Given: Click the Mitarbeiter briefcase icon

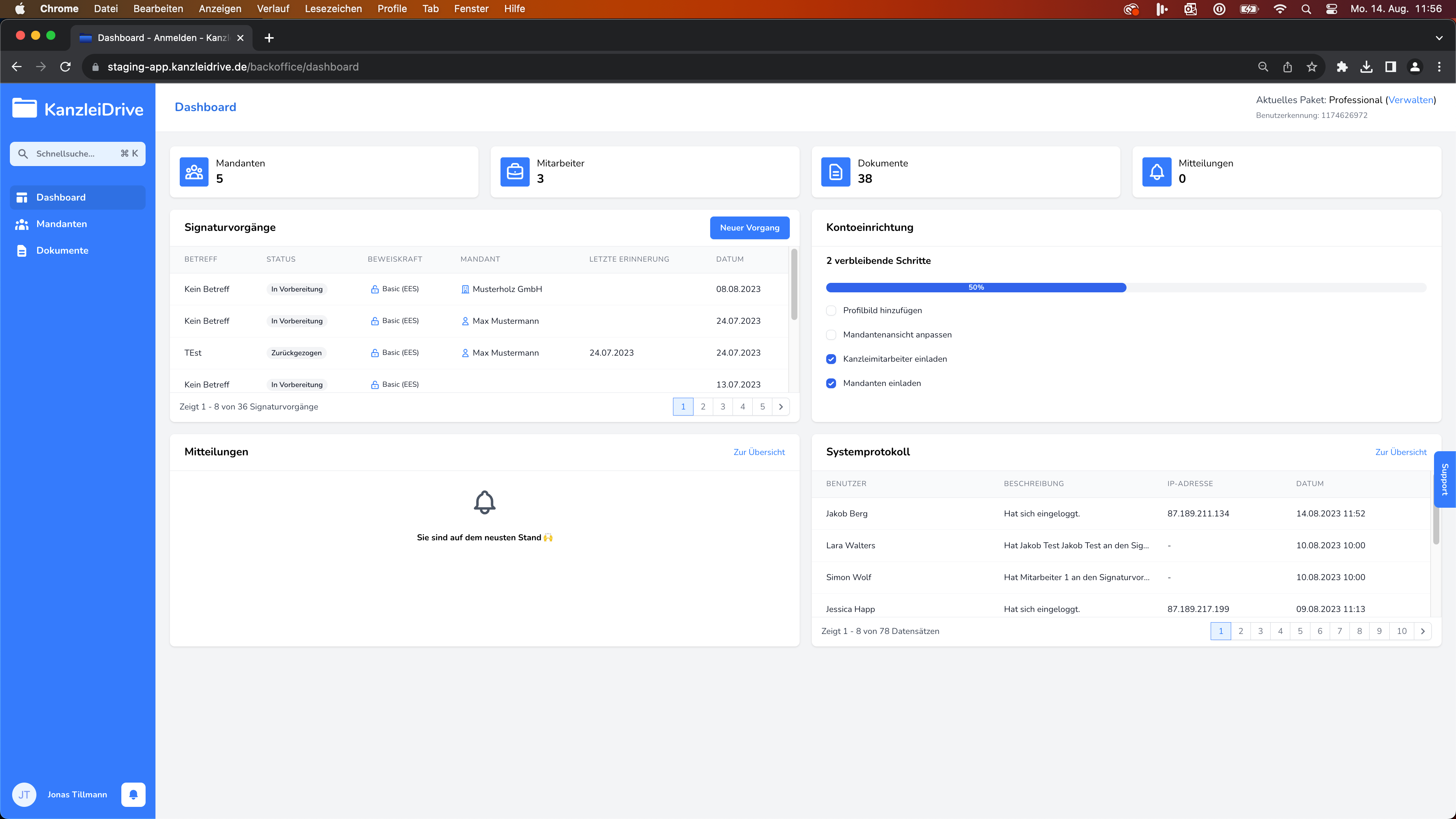Looking at the screenshot, I should coord(515,172).
